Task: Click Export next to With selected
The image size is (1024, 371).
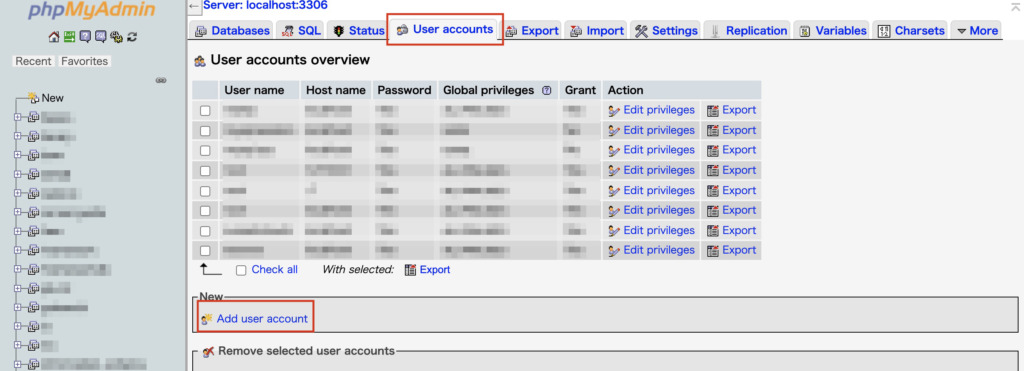Action: tap(435, 269)
